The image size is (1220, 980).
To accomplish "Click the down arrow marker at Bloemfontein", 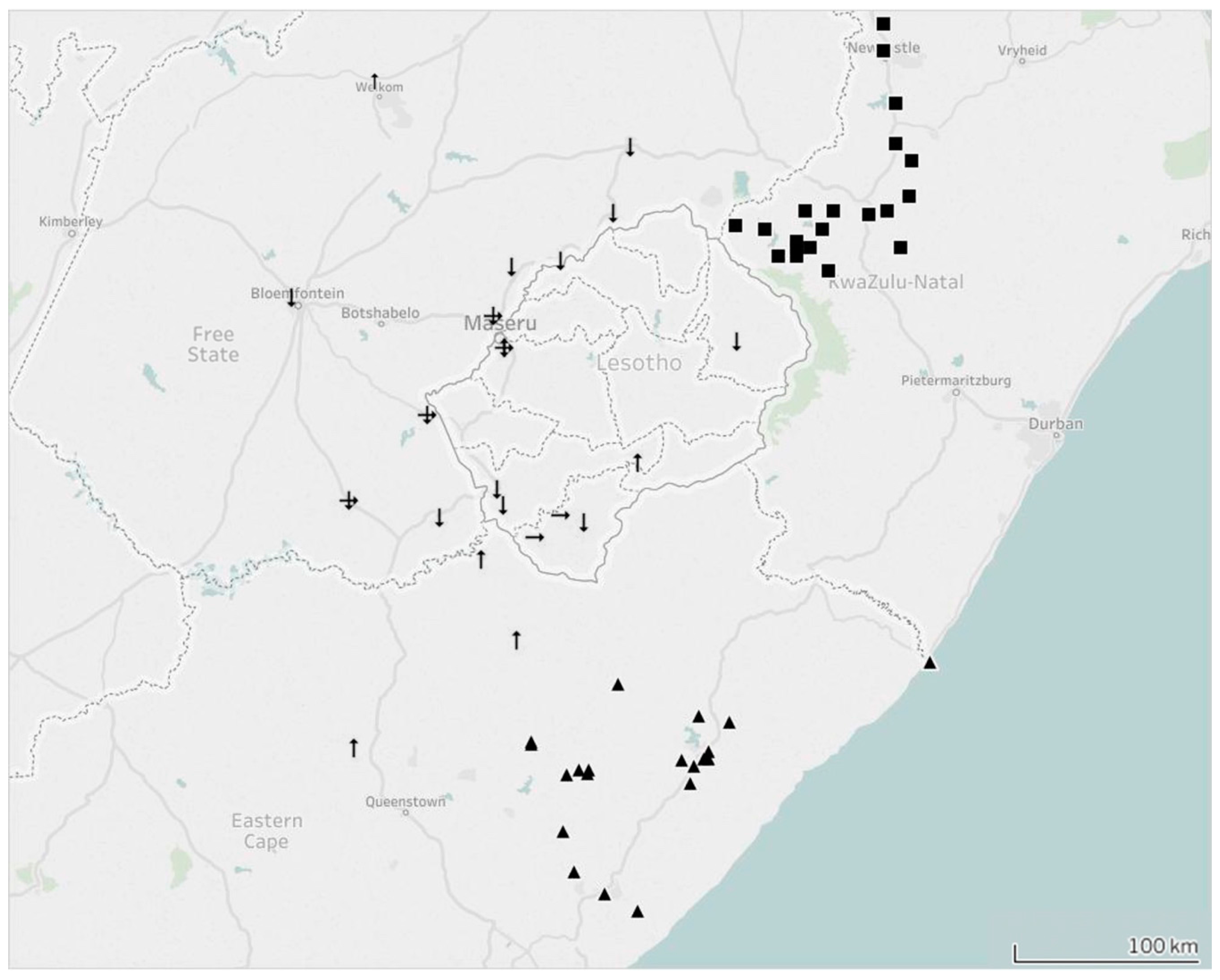I will tap(292, 297).
